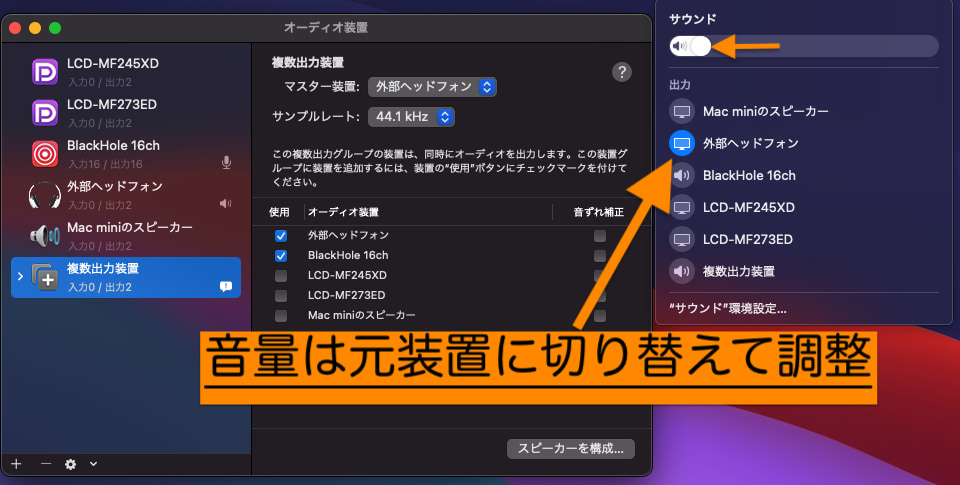Click the sound volume slider knob

700,46
